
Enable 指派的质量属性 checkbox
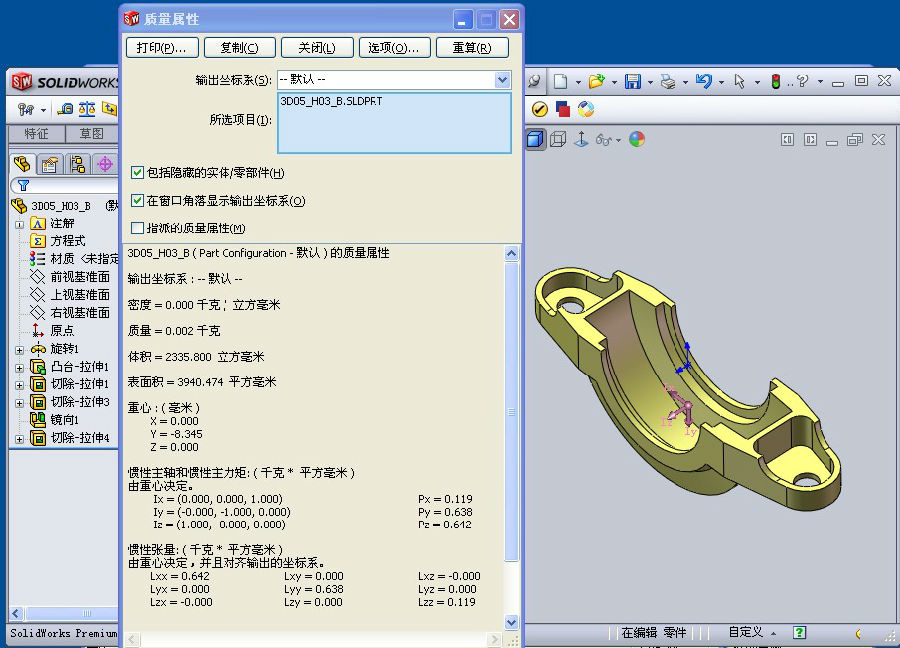[x=138, y=228]
